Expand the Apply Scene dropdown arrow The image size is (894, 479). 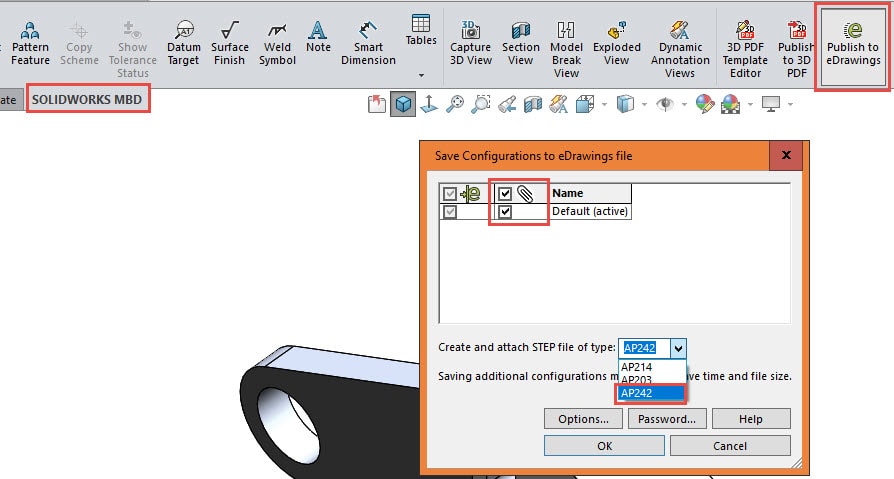pyautogui.click(x=750, y=104)
